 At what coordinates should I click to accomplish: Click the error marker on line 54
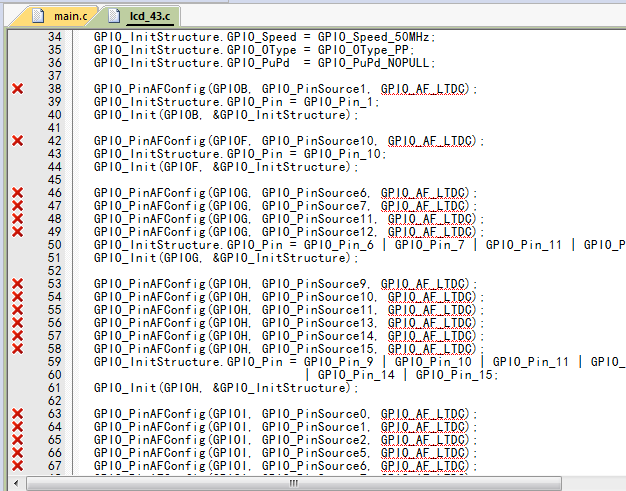(18, 297)
